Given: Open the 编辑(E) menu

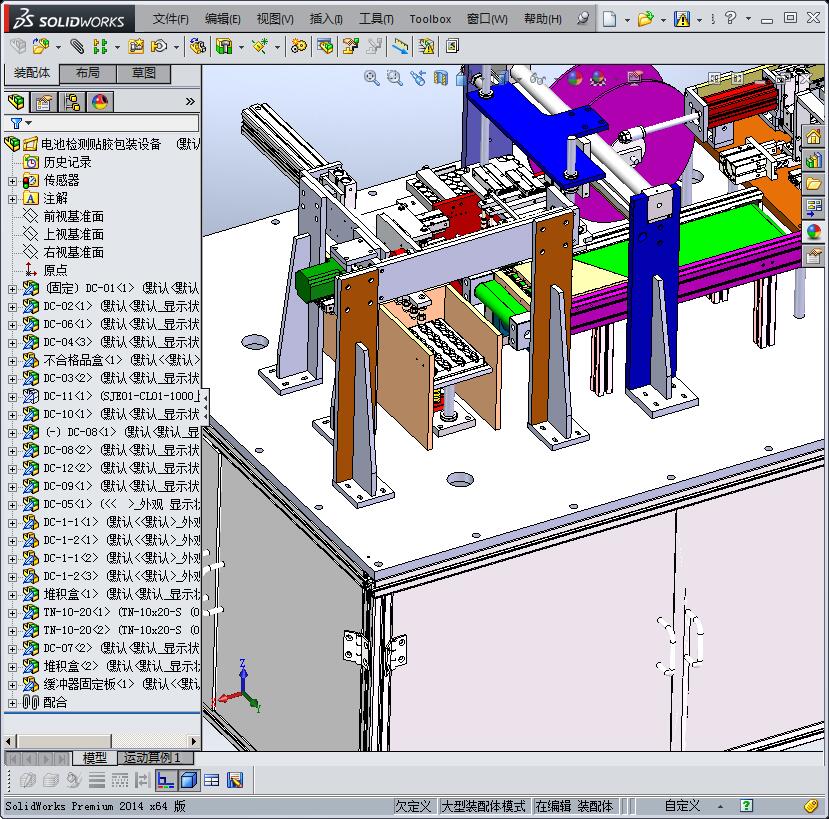Looking at the screenshot, I should [x=223, y=19].
